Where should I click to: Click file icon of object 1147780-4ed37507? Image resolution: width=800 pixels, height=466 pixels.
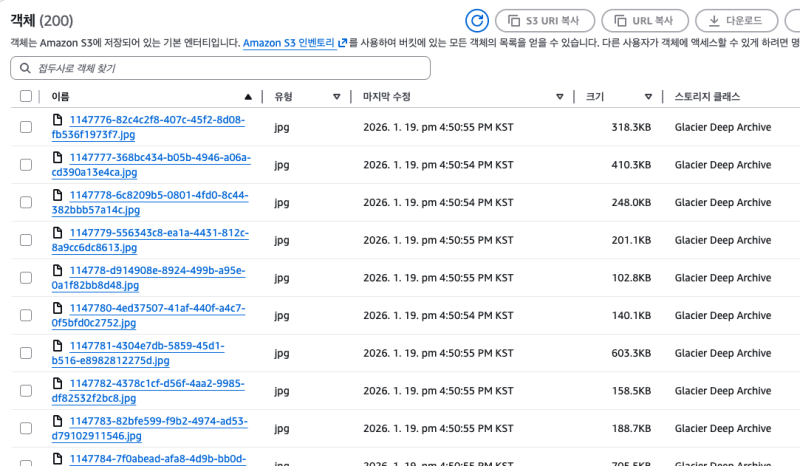[x=58, y=308]
